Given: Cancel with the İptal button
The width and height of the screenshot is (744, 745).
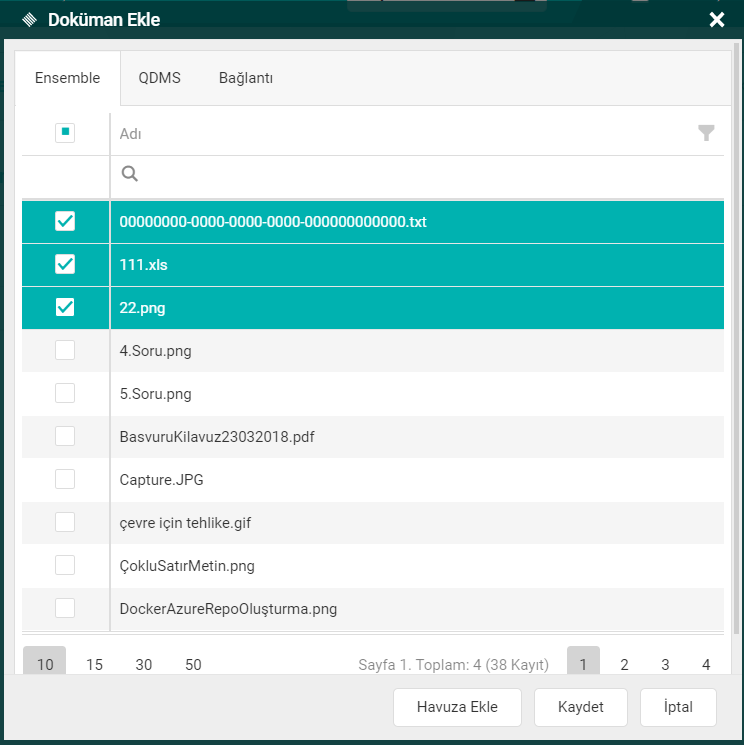Looking at the screenshot, I should tap(678, 707).
